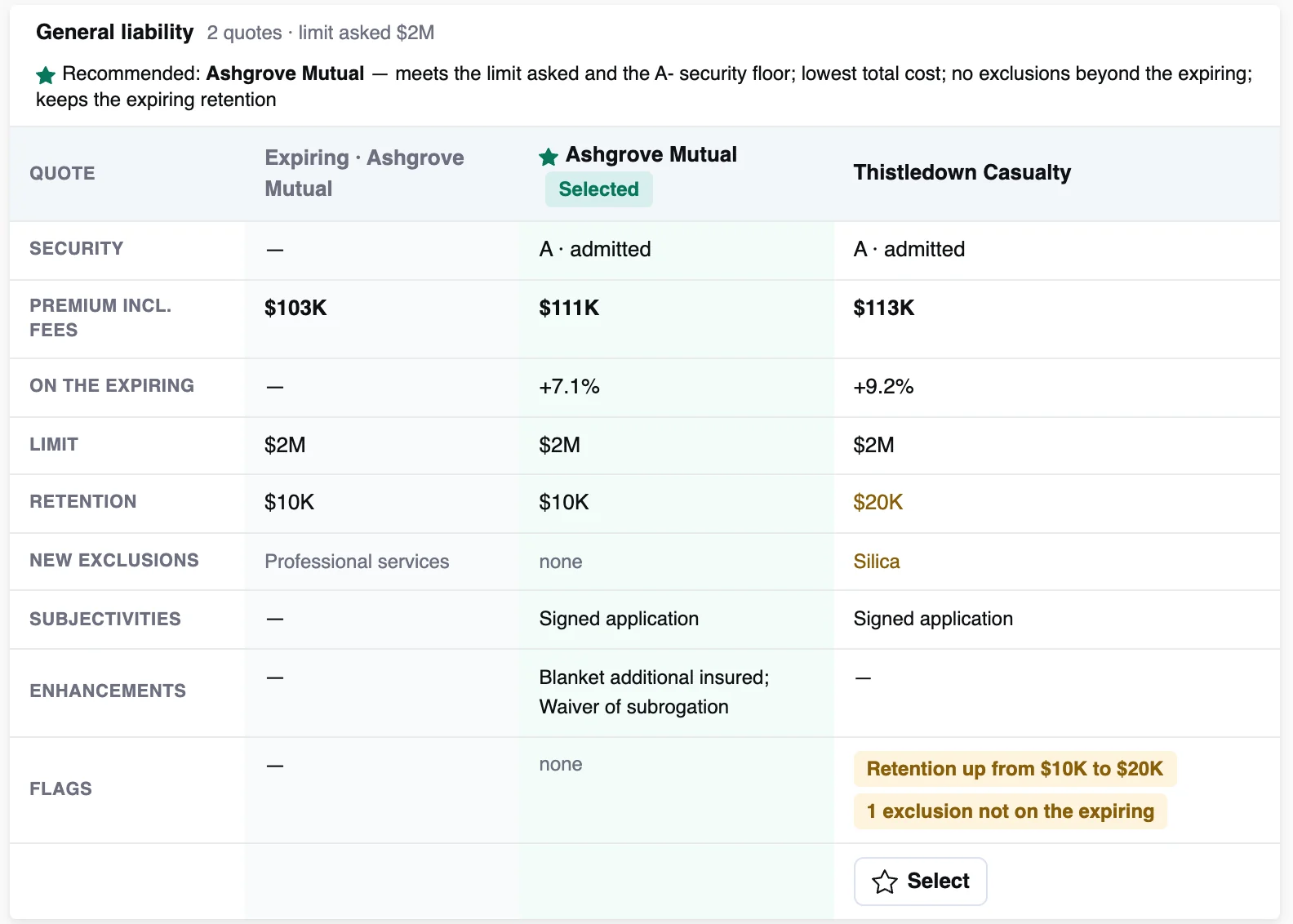Click the star icon in the selected Ashgrove Mutual column header
This screenshot has width=1293, height=924.
coord(549,156)
